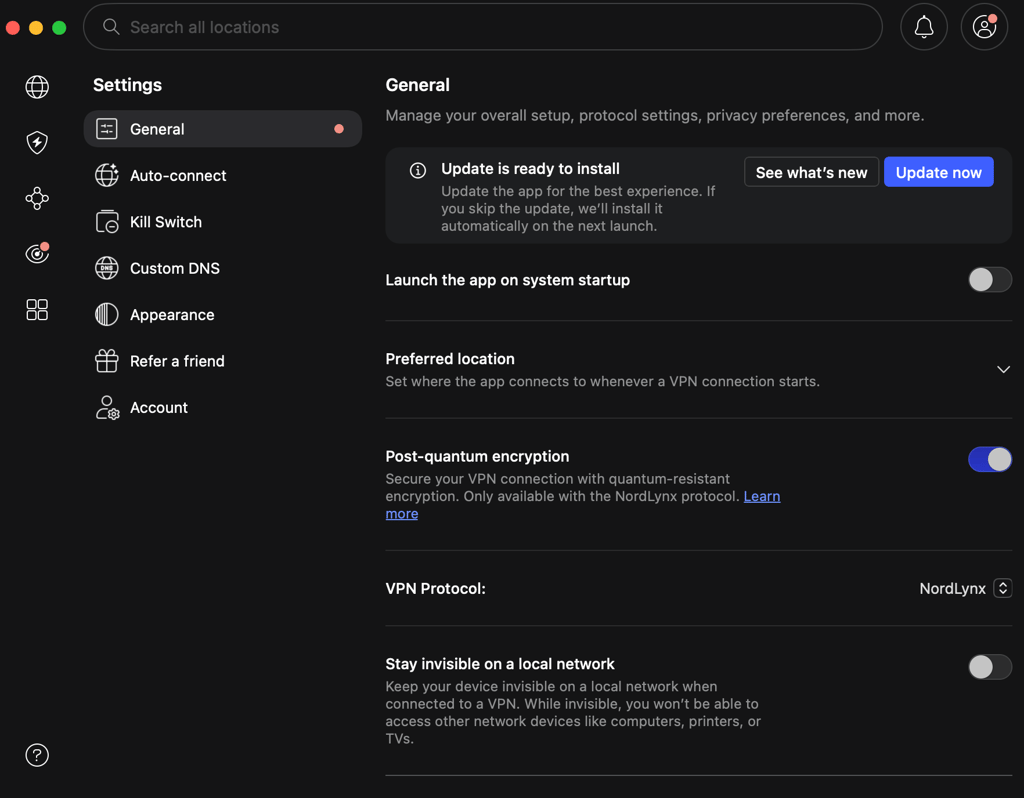Open Custom DNS settings
The width and height of the screenshot is (1024, 798).
click(x=223, y=268)
